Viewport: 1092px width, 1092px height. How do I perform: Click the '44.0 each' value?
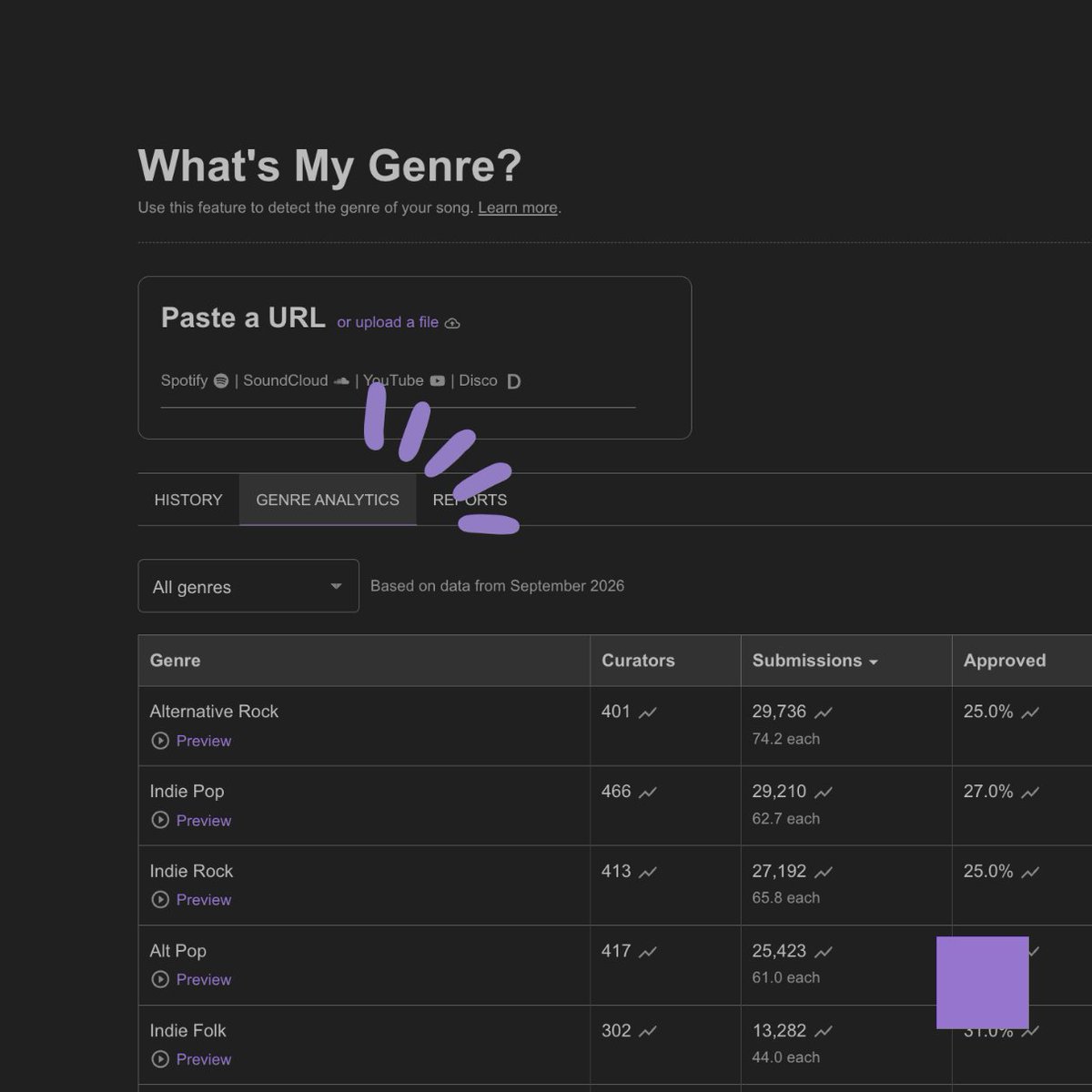pos(786,1057)
